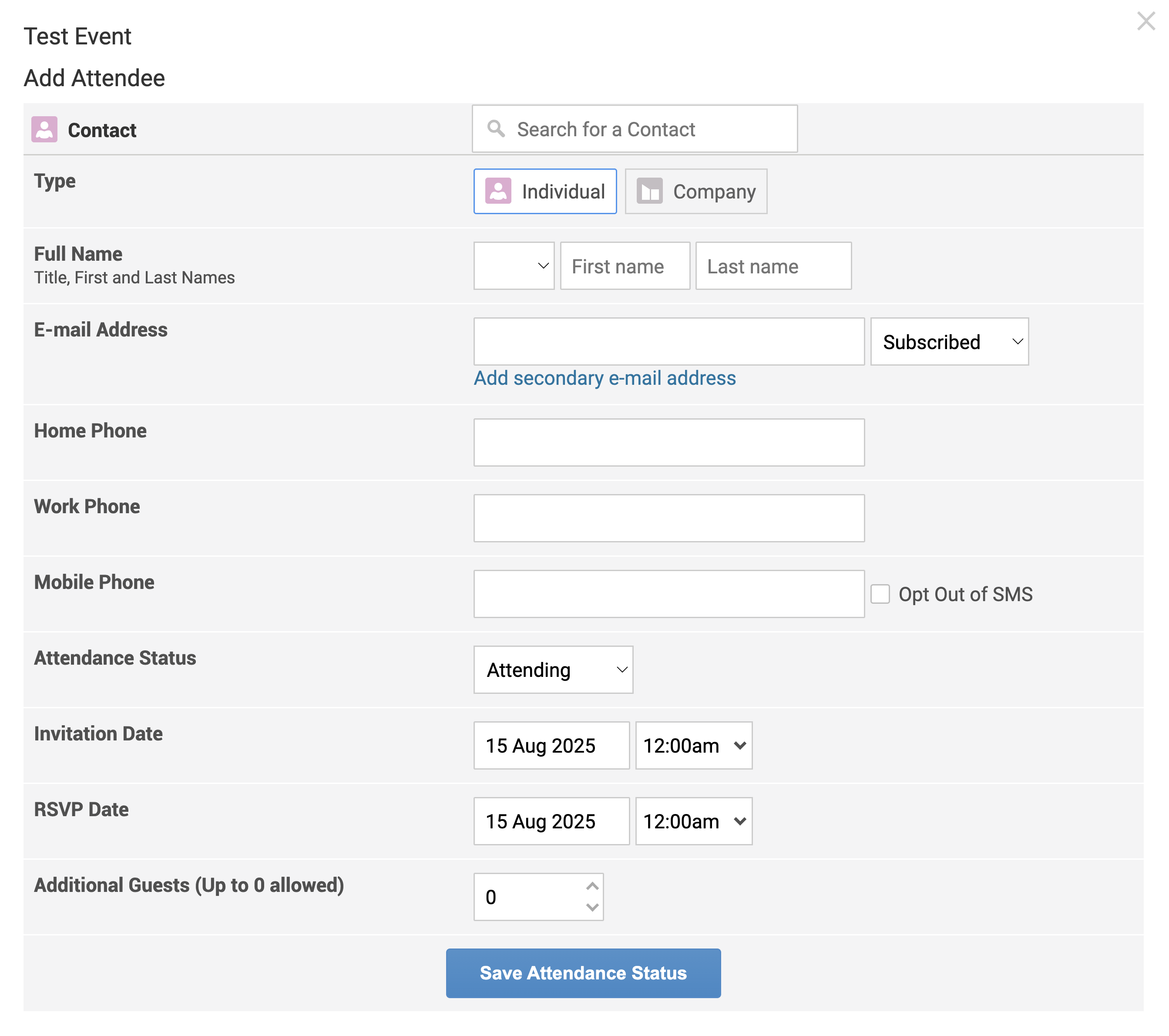
Task: Close the Add Attendee dialog
Action: [x=1145, y=21]
